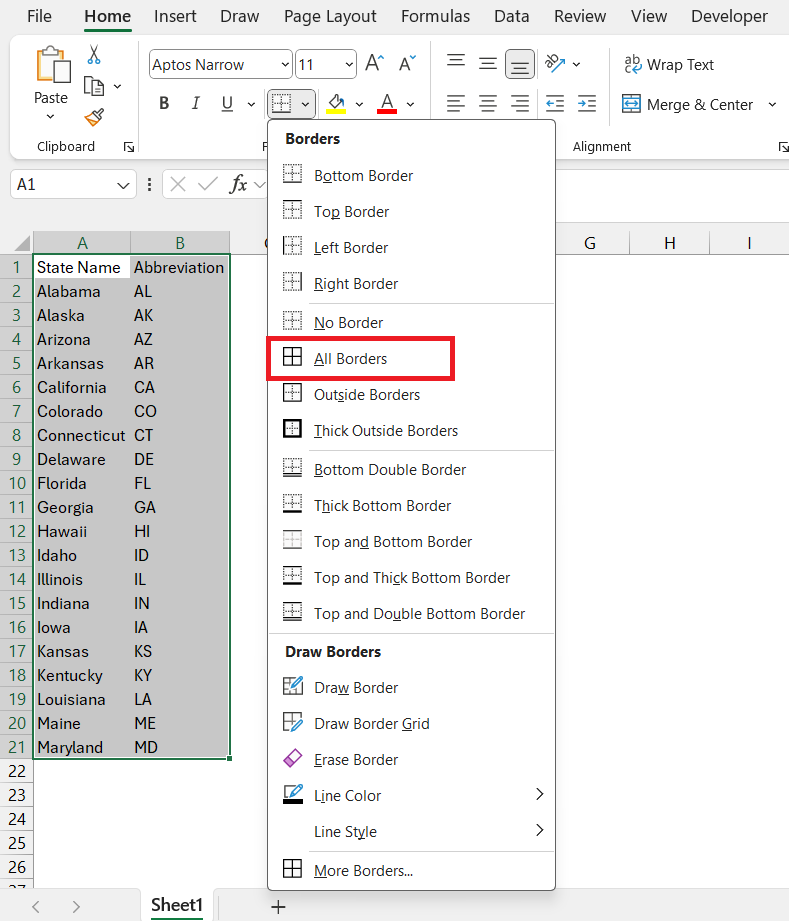Add a new sheet with plus icon
The width and height of the screenshot is (789, 921).
click(278, 907)
